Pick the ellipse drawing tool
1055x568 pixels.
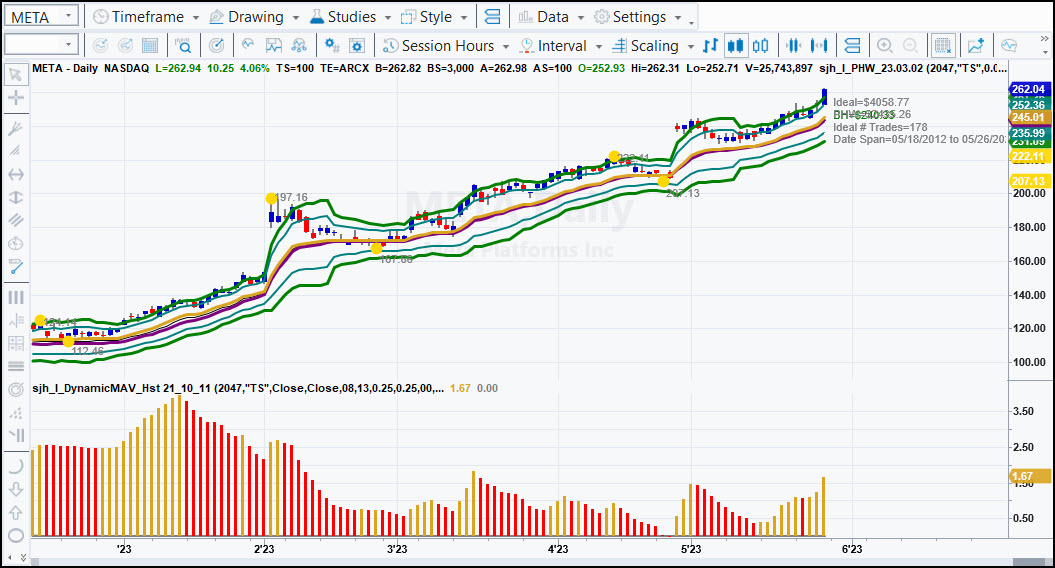tap(15, 536)
